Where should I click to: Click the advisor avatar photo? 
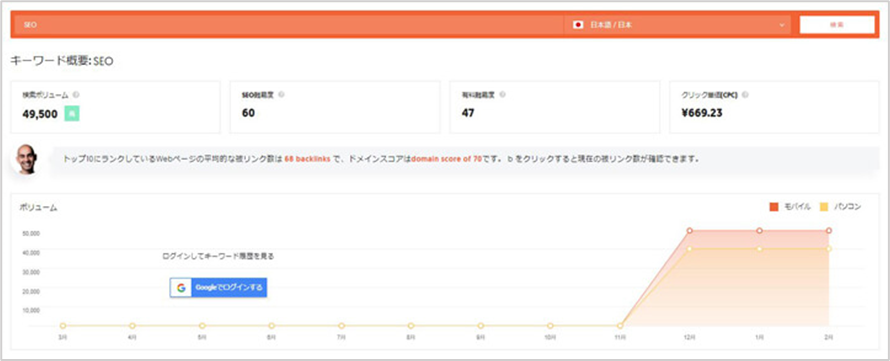[26, 159]
